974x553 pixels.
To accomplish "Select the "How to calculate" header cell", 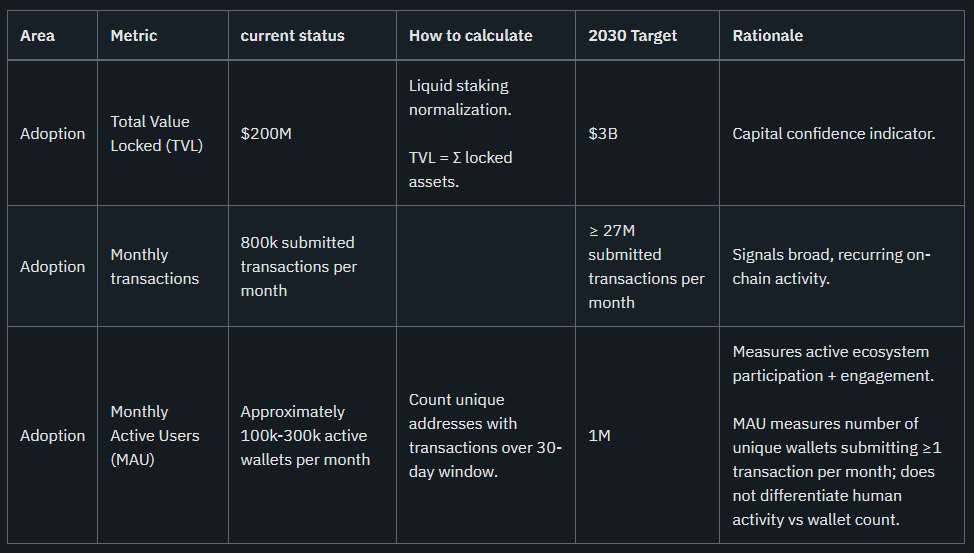I will click(x=470, y=35).
